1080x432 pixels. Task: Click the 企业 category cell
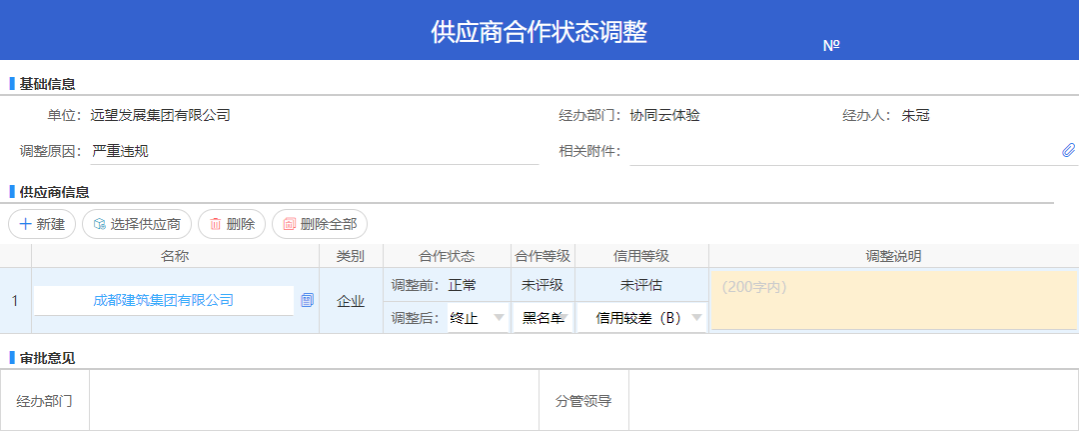(351, 301)
